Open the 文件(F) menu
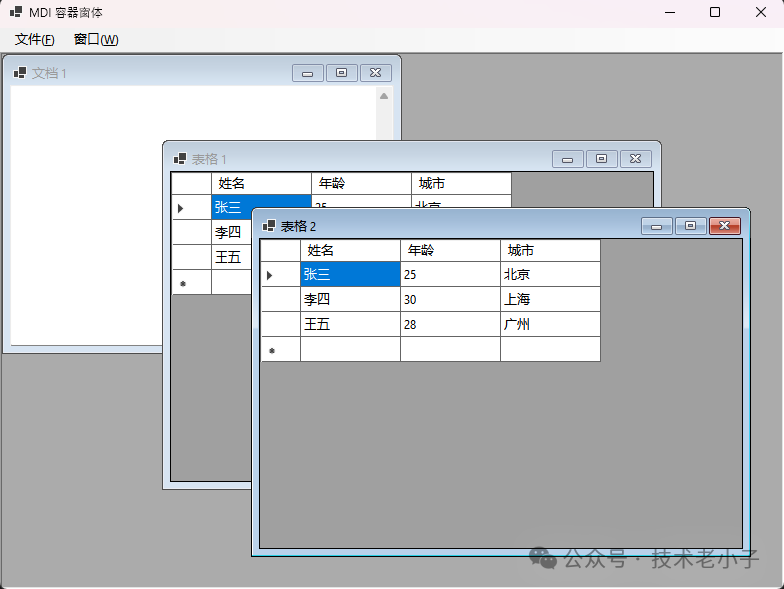The height and width of the screenshot is (589, 784). click(35, 40)
